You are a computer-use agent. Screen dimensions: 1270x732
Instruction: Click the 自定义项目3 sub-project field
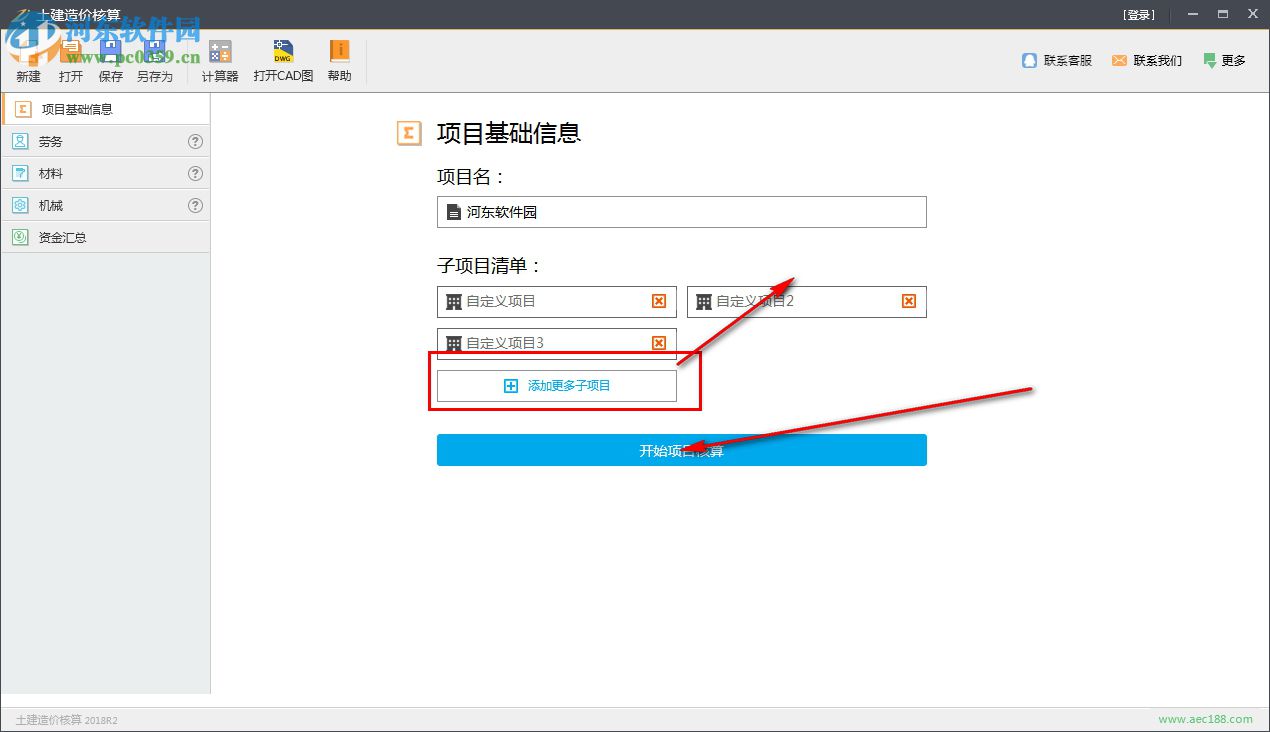(x=557, y=343)
